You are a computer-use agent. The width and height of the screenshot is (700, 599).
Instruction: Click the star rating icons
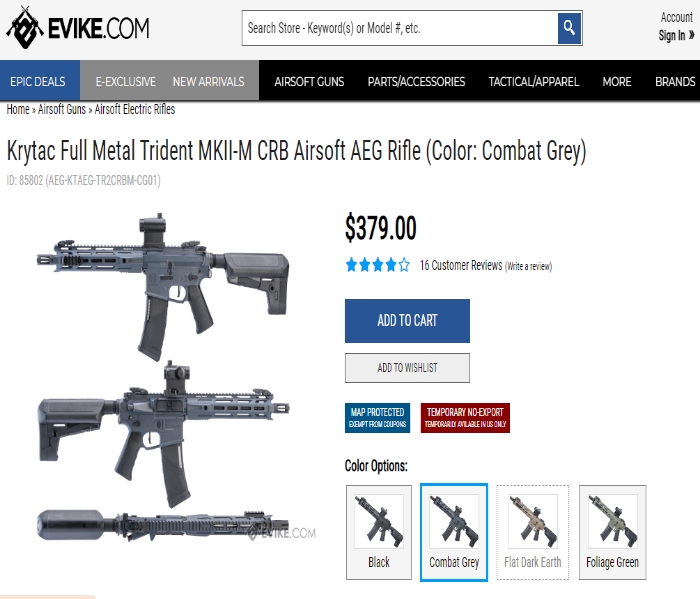tap(378, 265)
